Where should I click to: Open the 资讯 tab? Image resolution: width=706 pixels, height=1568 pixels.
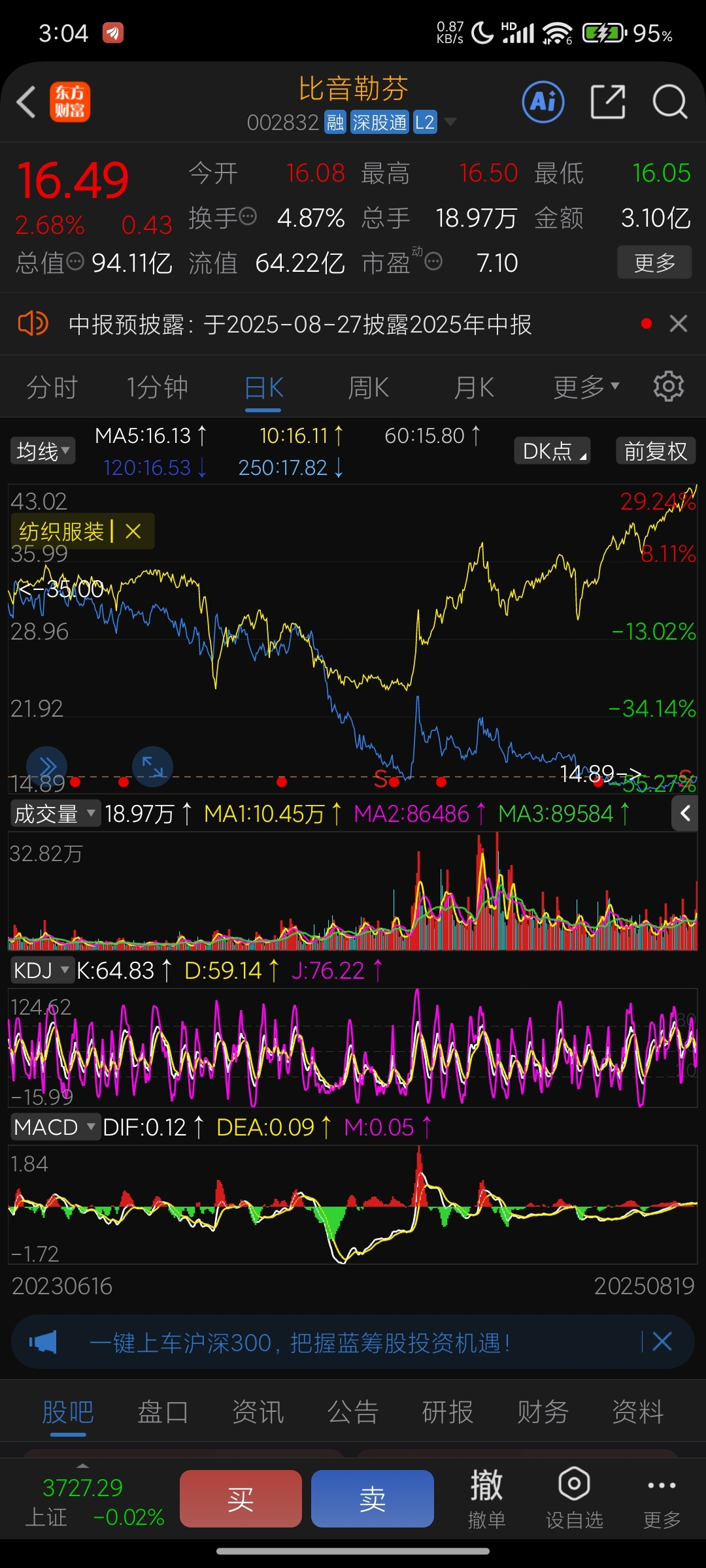(258, 1412)
